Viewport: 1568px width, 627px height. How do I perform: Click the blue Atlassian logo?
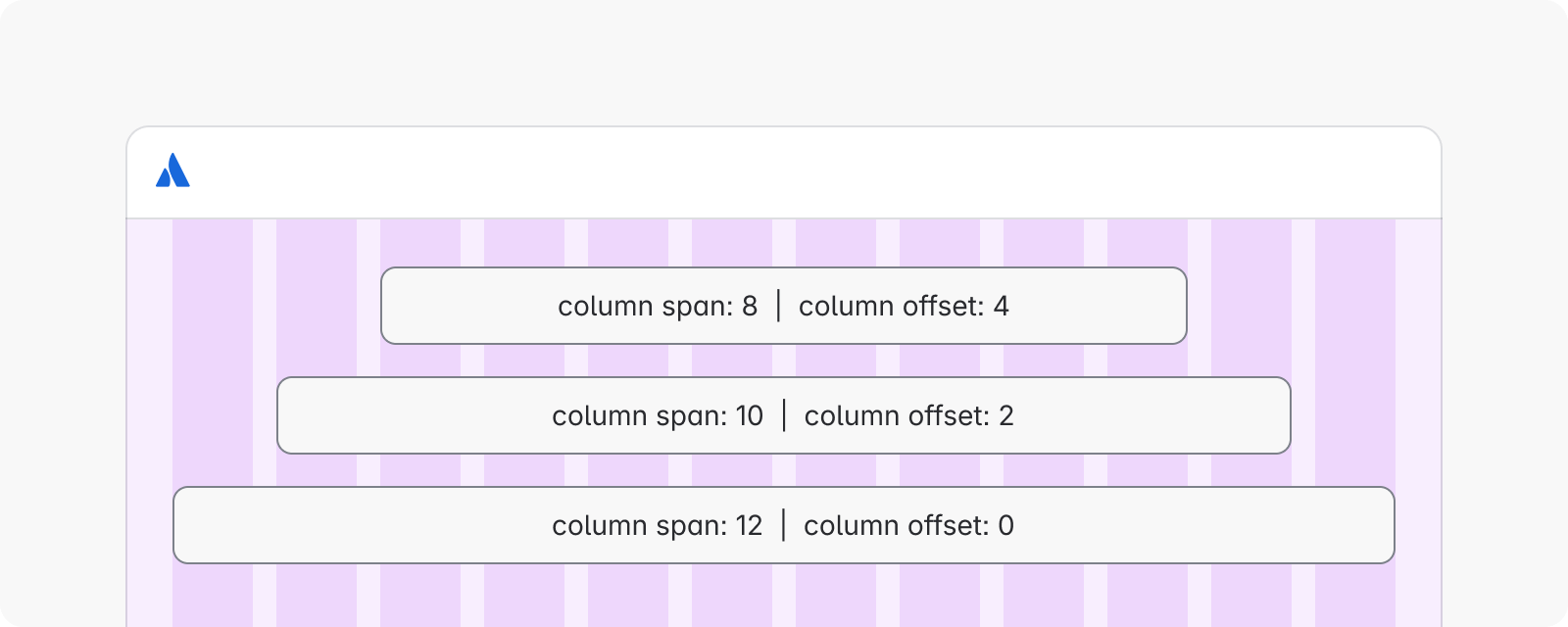(x=172, y=170)
